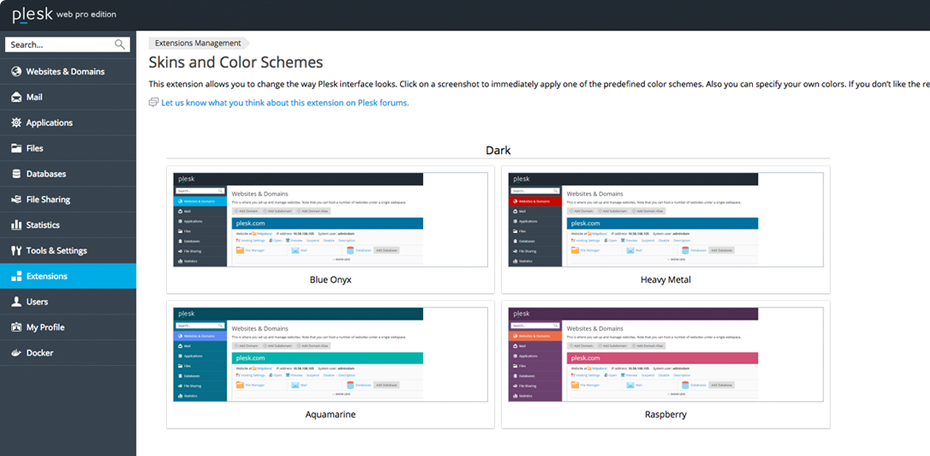The image size is (930, 456).
Task: Apply the Aquamarine skin screenshot
Action: [330, 354]
